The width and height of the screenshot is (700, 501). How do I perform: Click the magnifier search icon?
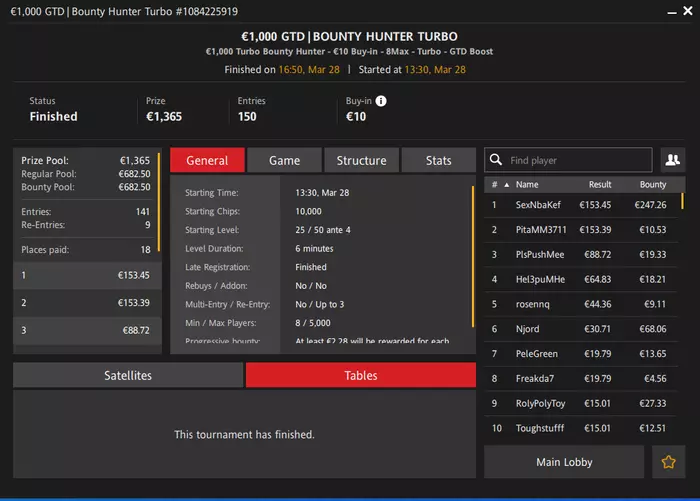[x=496, y=160]
